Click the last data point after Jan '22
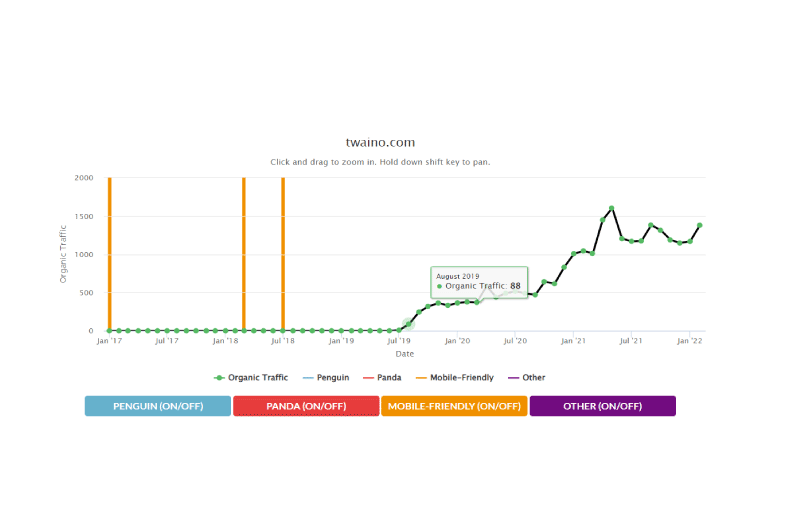 699,225
